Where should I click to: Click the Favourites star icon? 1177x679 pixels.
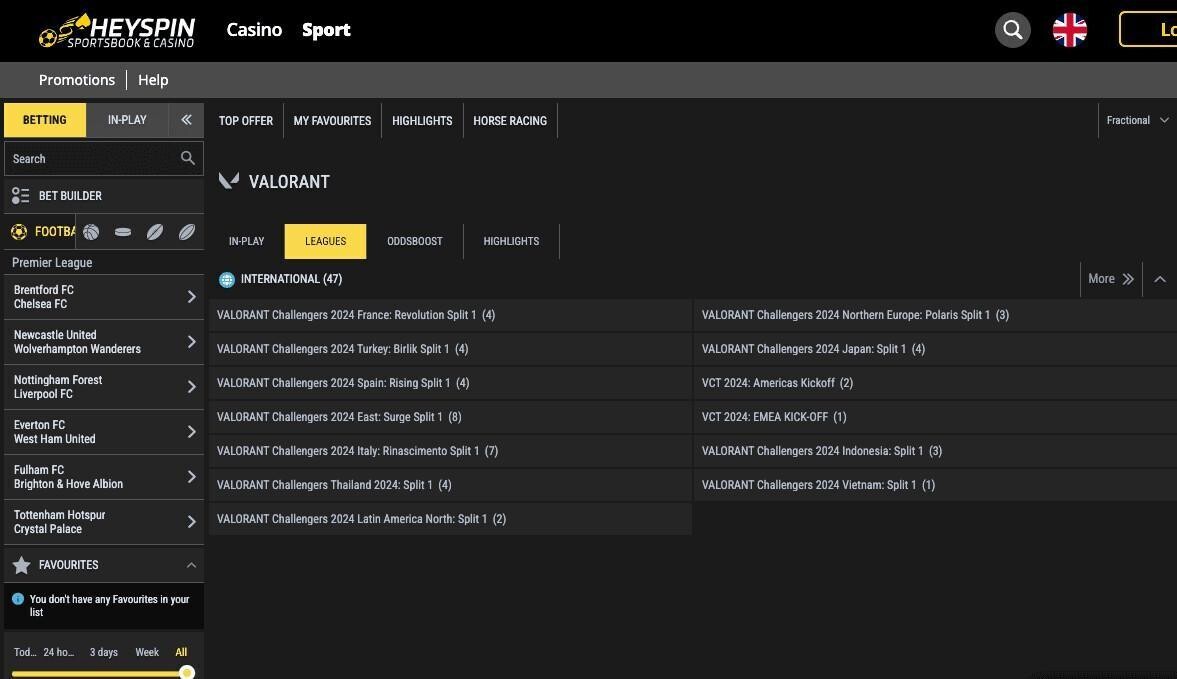(x=21, y=565)
